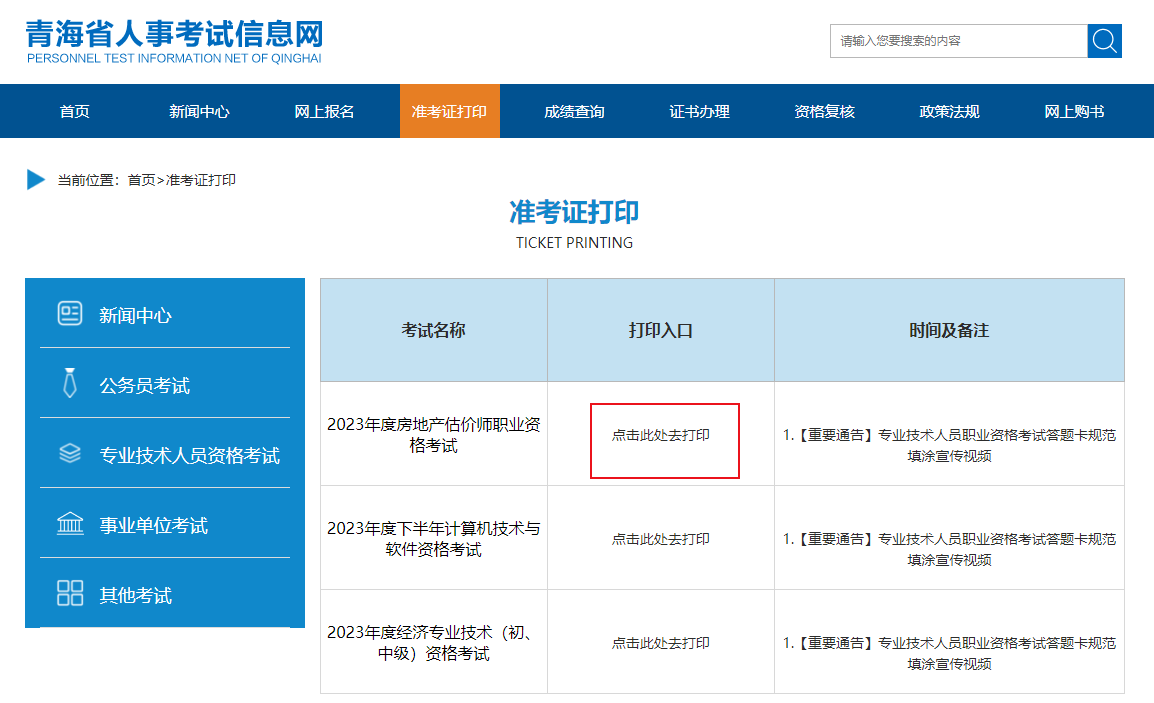Click the 公务员考试 tie icon
This screenshot has height=703, width=1154.
(x=70, y=384)
